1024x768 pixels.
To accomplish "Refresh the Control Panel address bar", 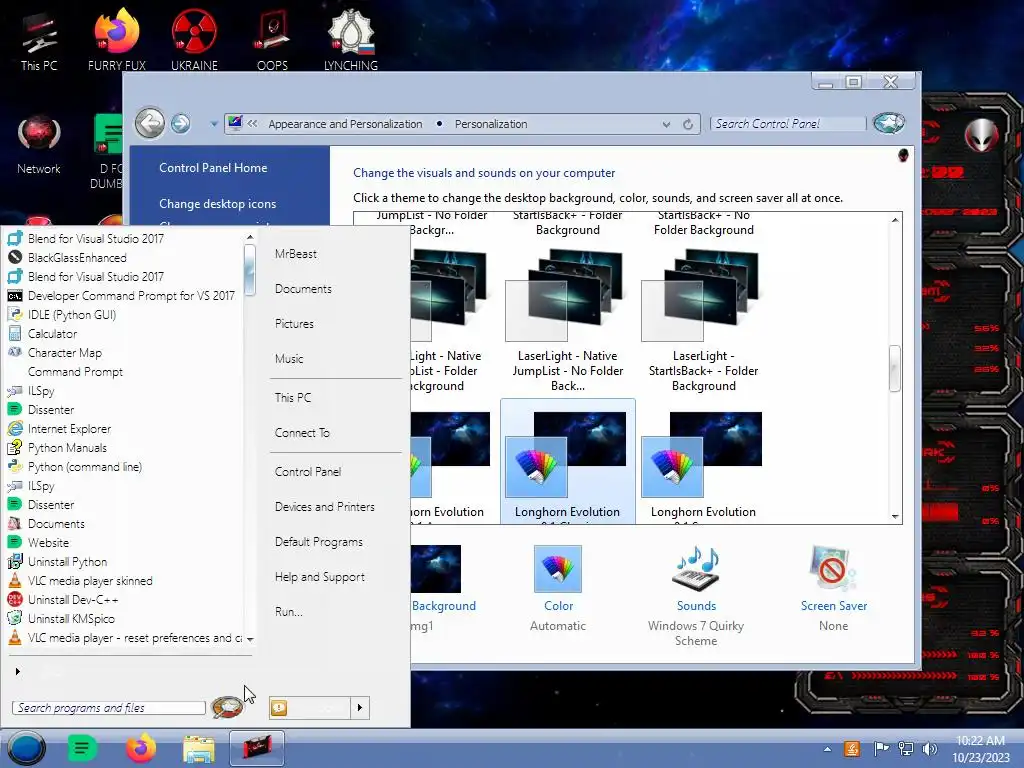I will 688,124.
